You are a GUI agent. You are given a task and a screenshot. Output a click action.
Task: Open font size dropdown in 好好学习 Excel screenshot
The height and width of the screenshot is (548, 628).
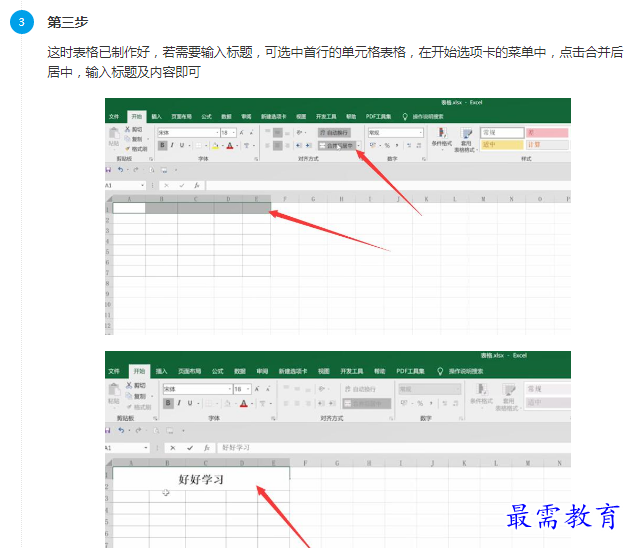coord(248,389)
